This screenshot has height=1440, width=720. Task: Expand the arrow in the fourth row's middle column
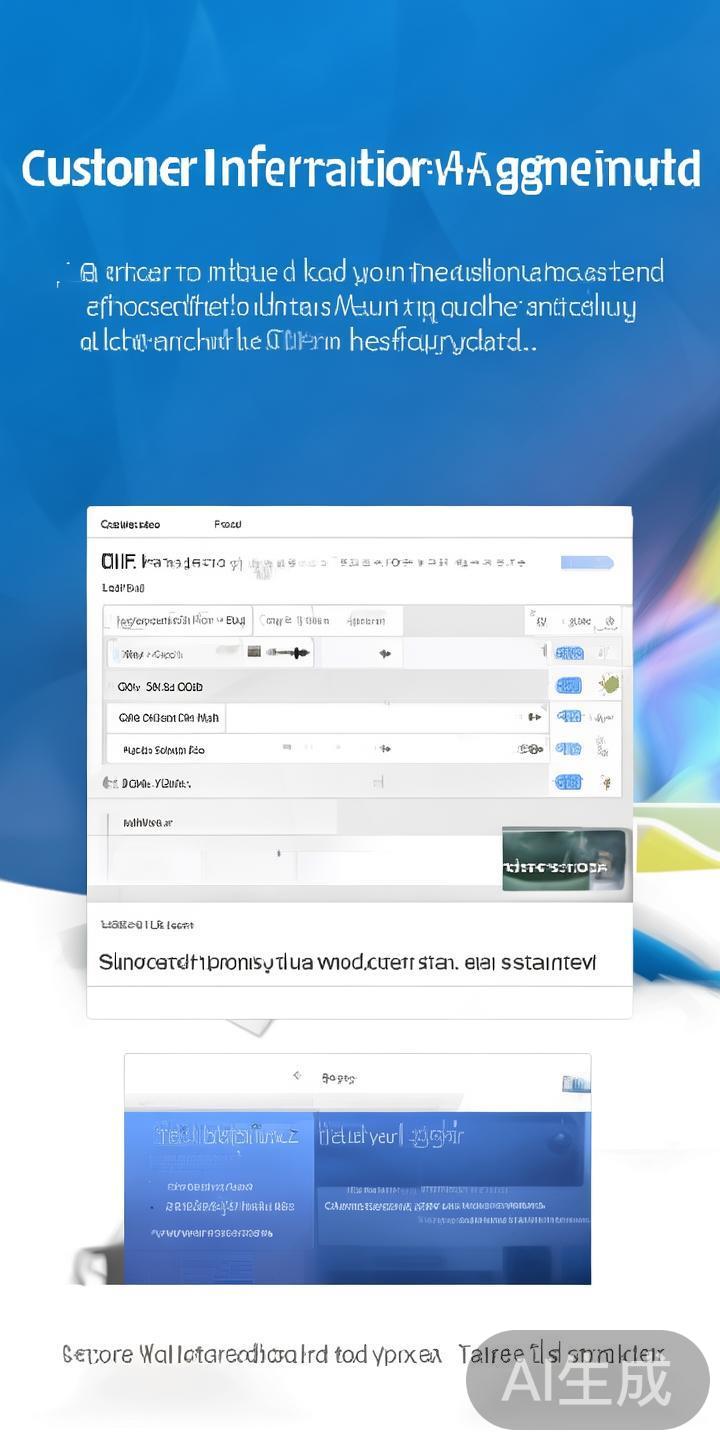pos(381,749)
